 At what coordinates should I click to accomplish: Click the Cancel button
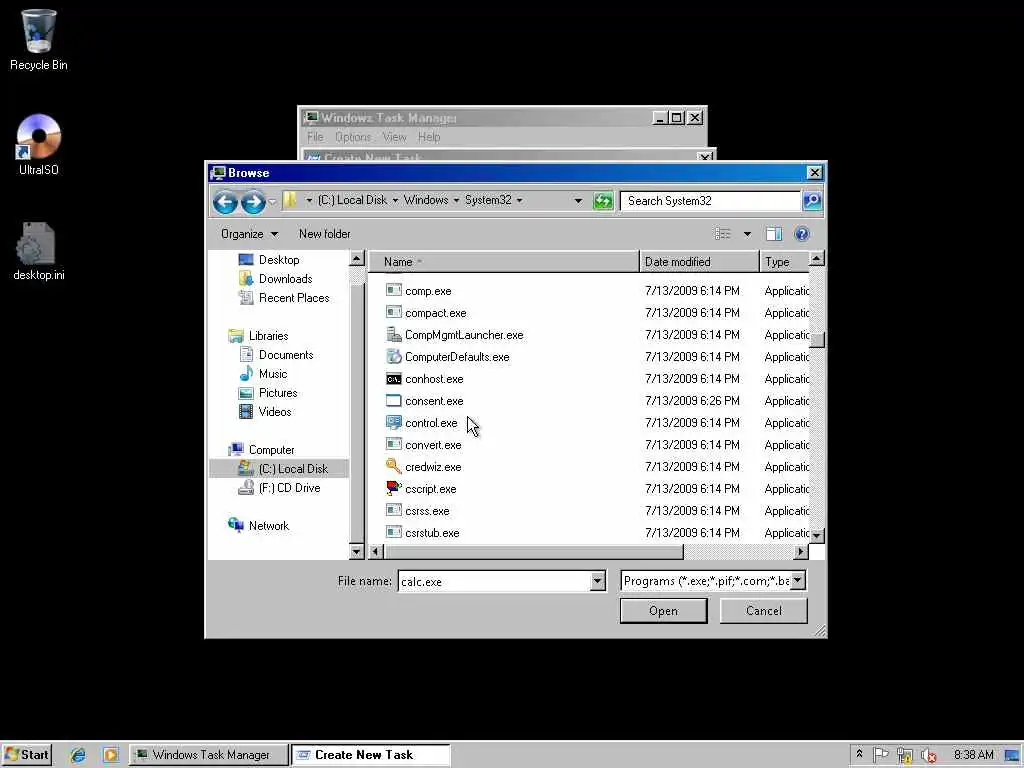pyautogui.click(x=763, y=611)
